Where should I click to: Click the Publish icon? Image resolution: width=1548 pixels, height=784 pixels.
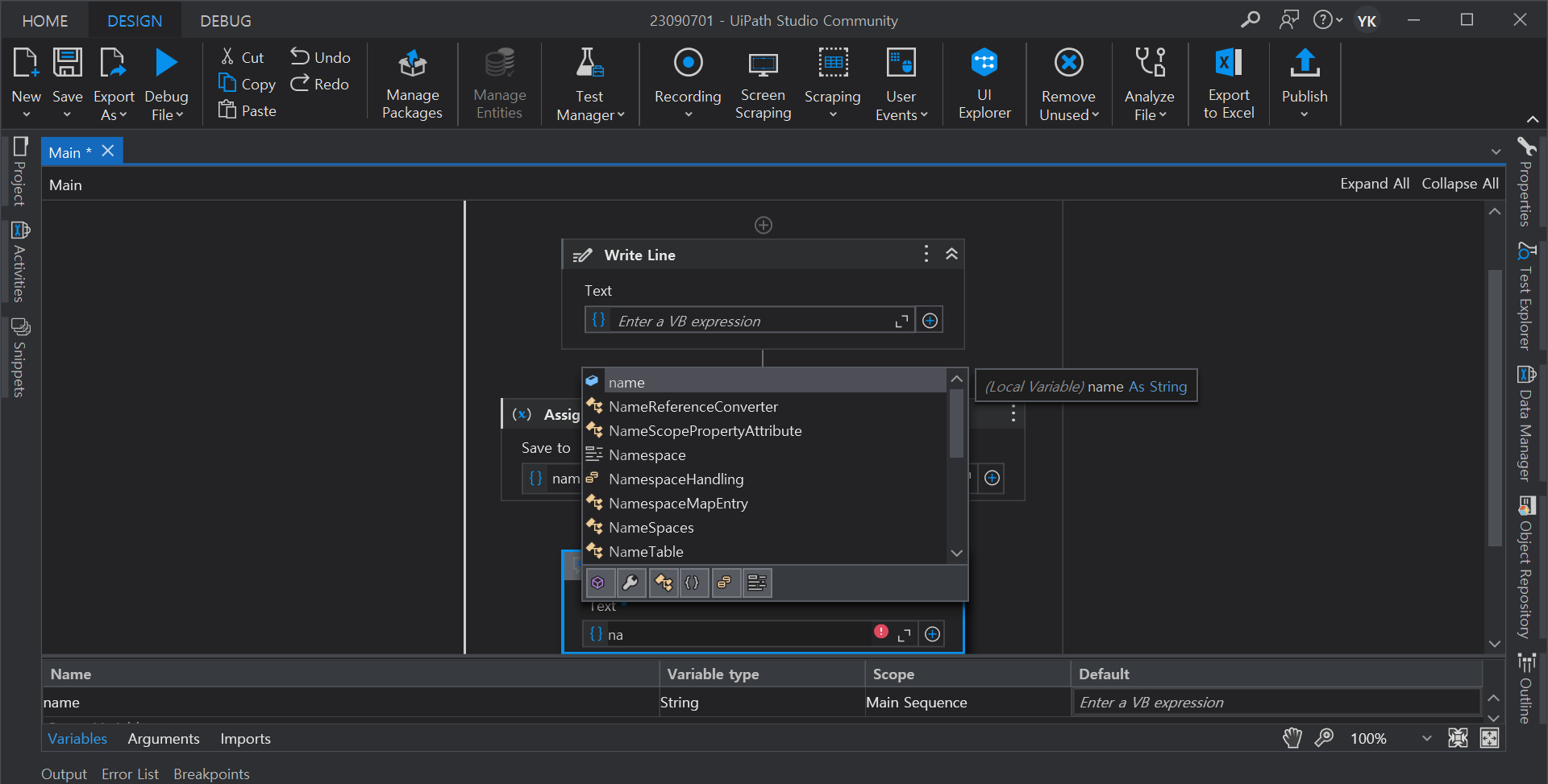1305,63
